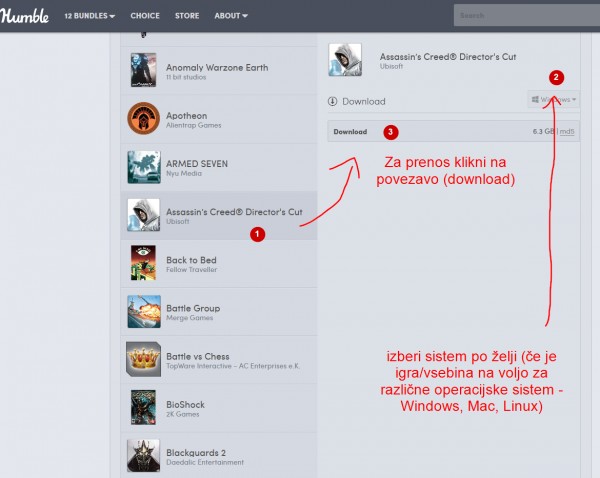
Task: Select Battle Group game thumbnail
Action: [144, 312]
